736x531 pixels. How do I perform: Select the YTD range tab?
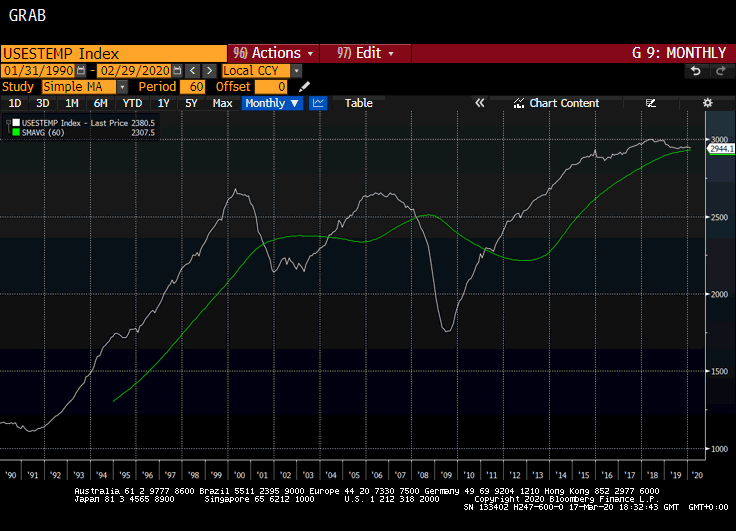click(x=132, y=103)
